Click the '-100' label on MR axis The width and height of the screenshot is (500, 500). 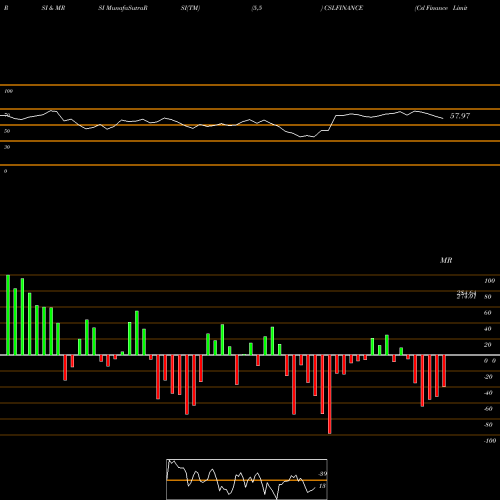490,441
